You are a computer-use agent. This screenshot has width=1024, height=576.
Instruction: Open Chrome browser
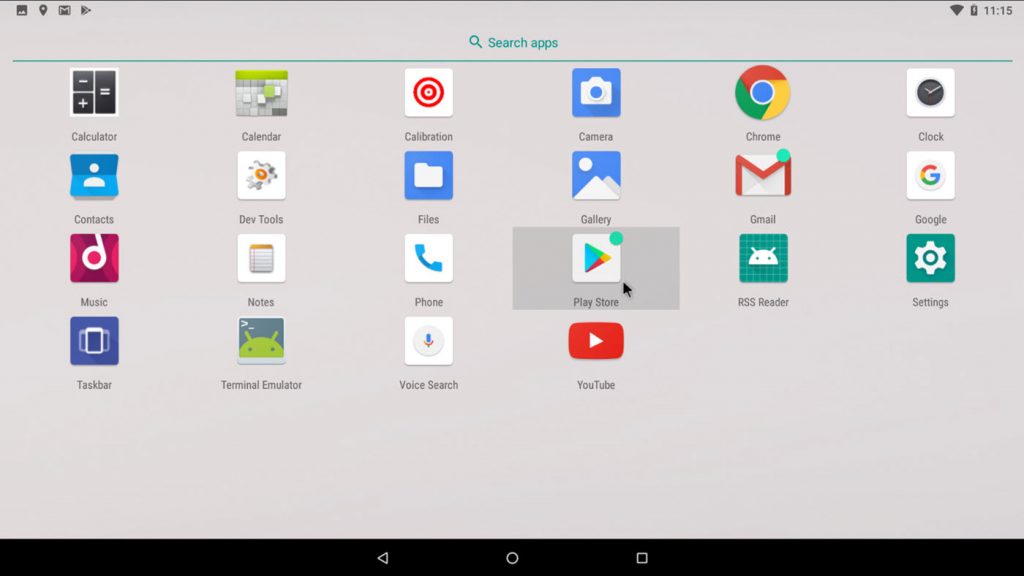pos(762,93)
